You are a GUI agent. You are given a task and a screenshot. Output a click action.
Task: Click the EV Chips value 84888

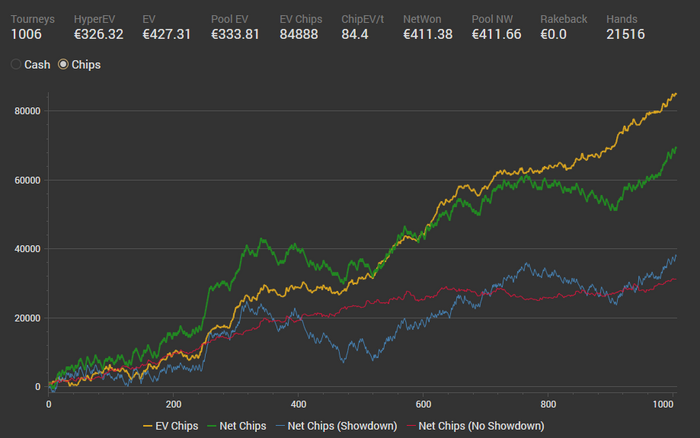[299, 34]
